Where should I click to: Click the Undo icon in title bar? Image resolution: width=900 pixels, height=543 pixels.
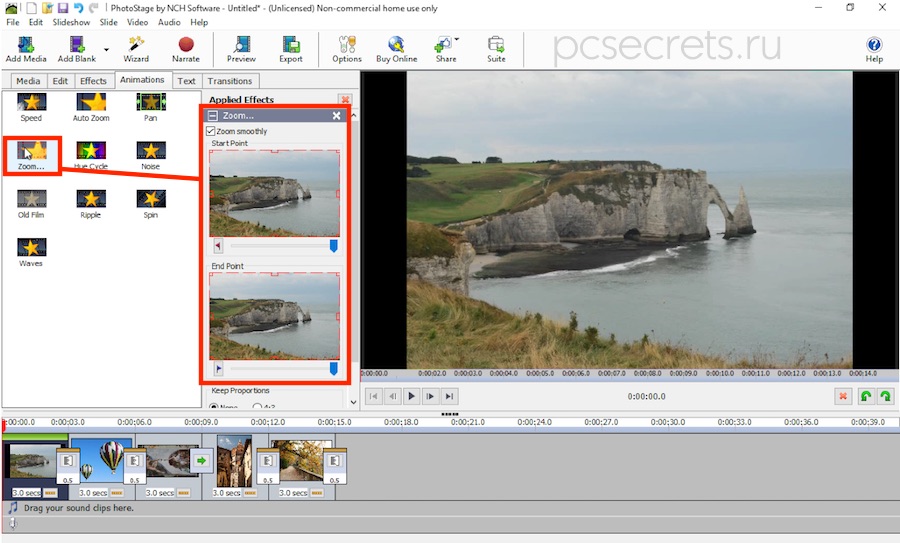79,8
